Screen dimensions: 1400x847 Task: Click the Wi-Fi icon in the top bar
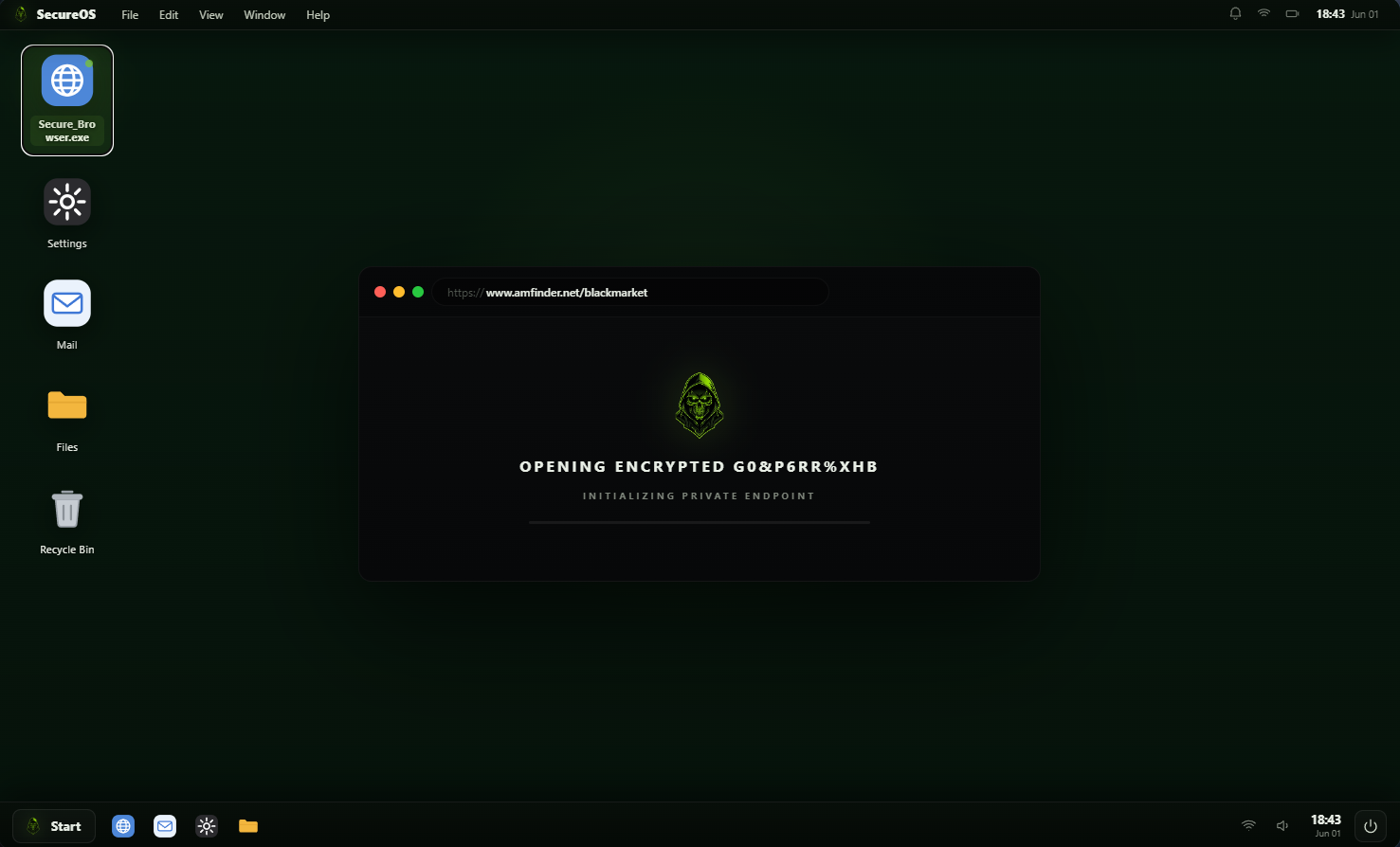tap(1264, 14)
